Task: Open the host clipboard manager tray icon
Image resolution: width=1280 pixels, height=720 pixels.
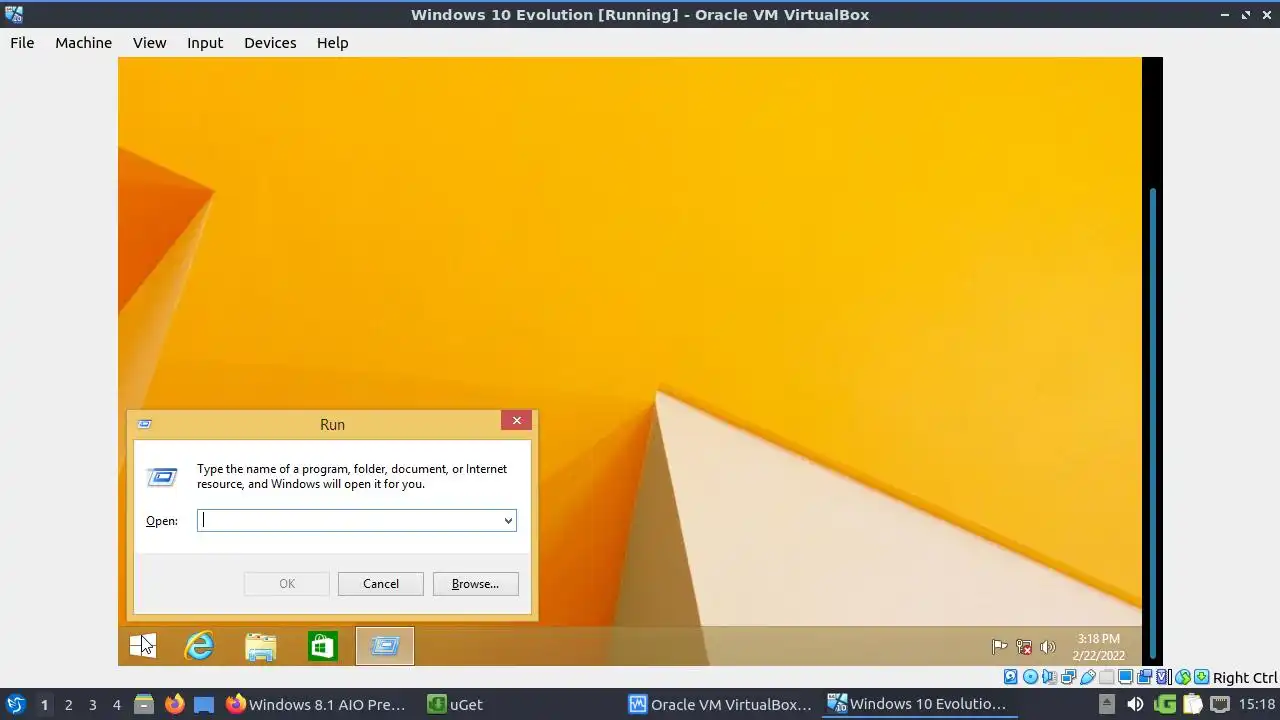Action: click(1192, 704)
